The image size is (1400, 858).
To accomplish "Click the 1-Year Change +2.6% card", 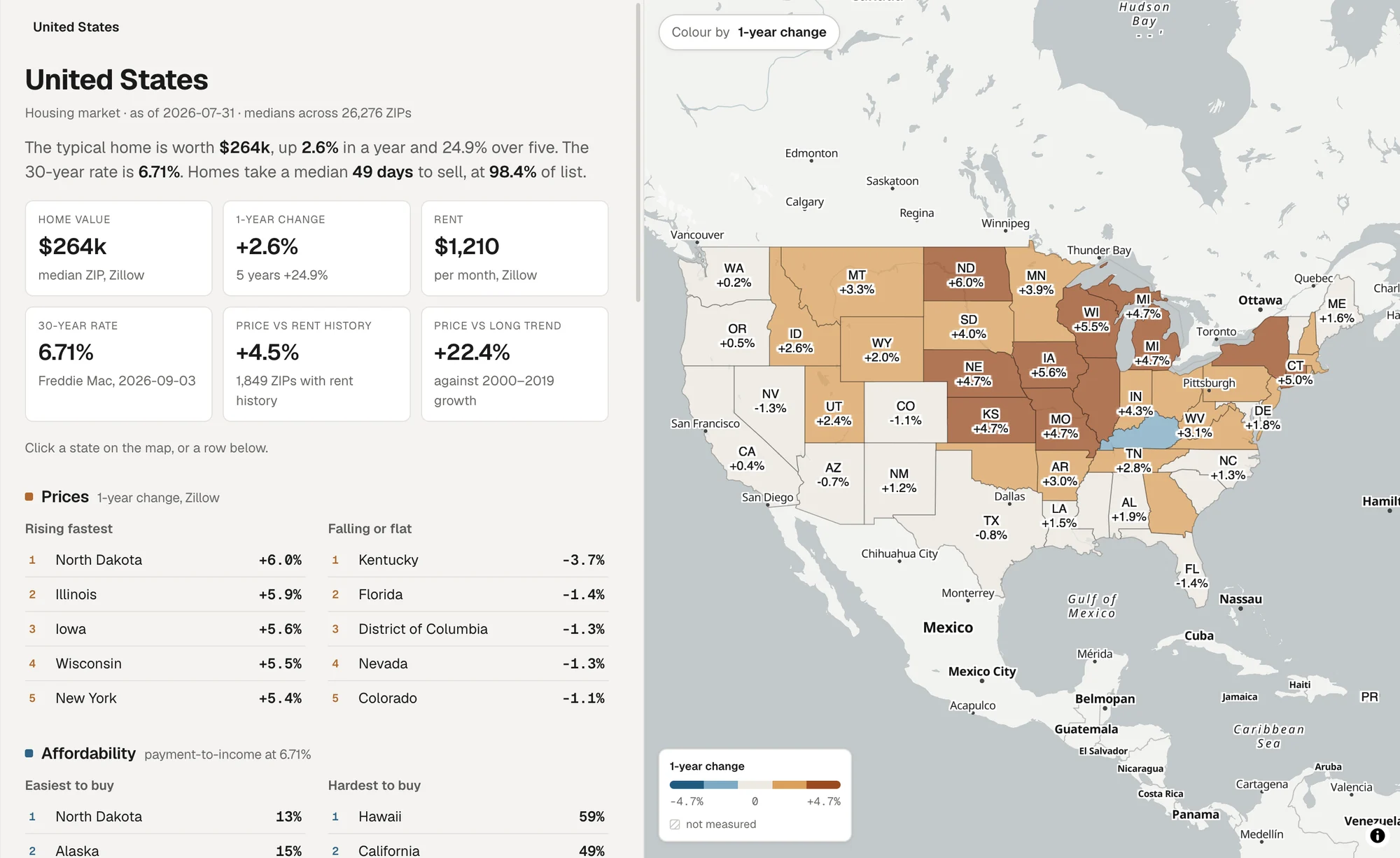I will tap(316, 248).
